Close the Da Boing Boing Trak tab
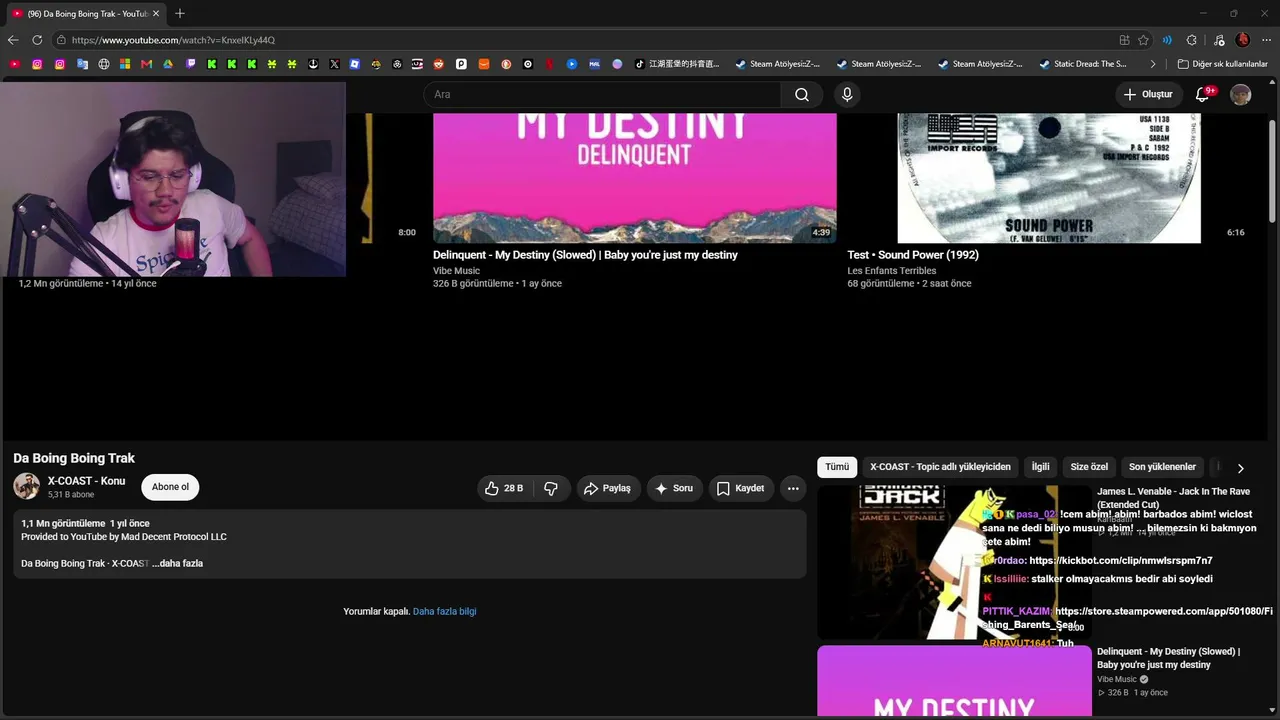The height and width of the screenshot is (720, 1280). click(x=156, y=14)
